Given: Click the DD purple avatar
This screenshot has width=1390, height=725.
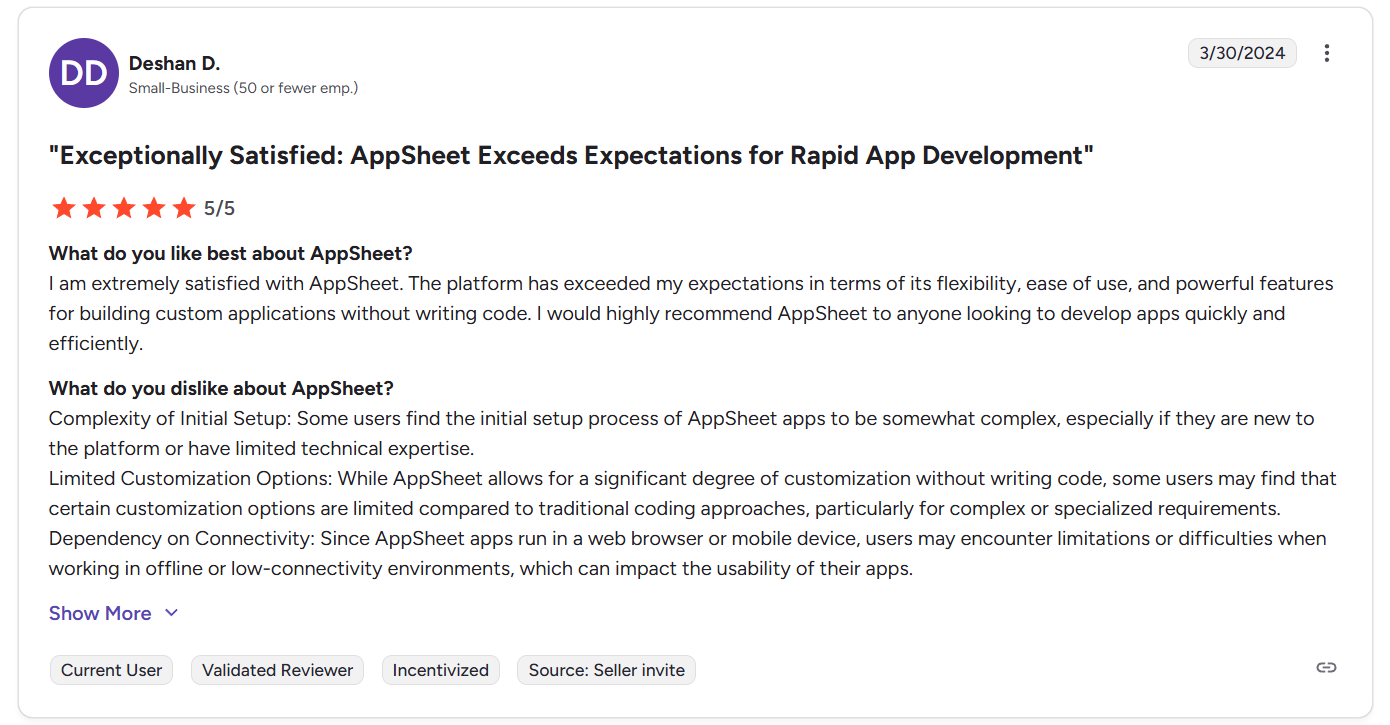Looking at the screenshot, I should pos(84,73).
